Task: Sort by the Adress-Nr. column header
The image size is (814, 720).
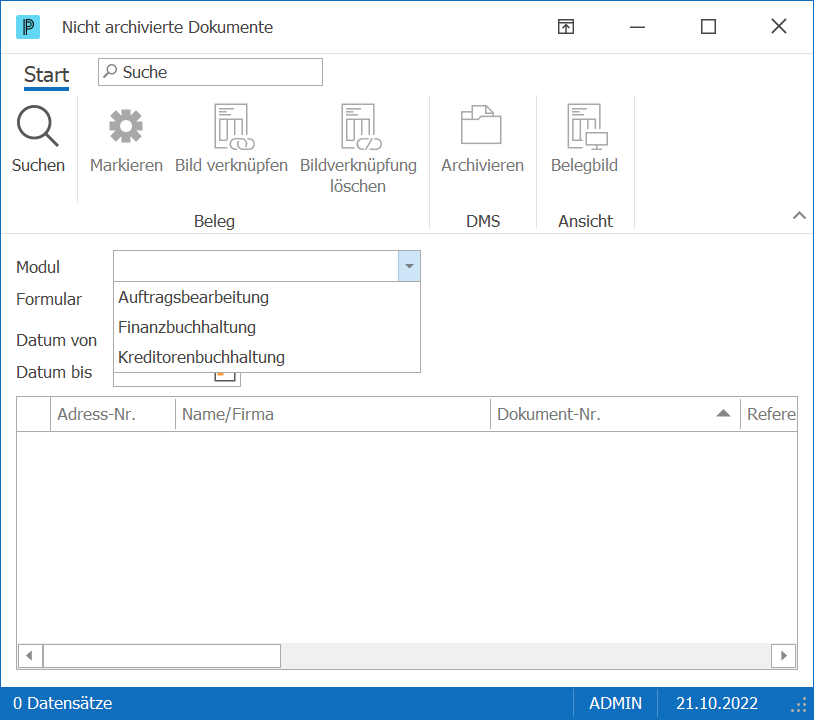Action: pyautogui.click(x=113, y=414)
